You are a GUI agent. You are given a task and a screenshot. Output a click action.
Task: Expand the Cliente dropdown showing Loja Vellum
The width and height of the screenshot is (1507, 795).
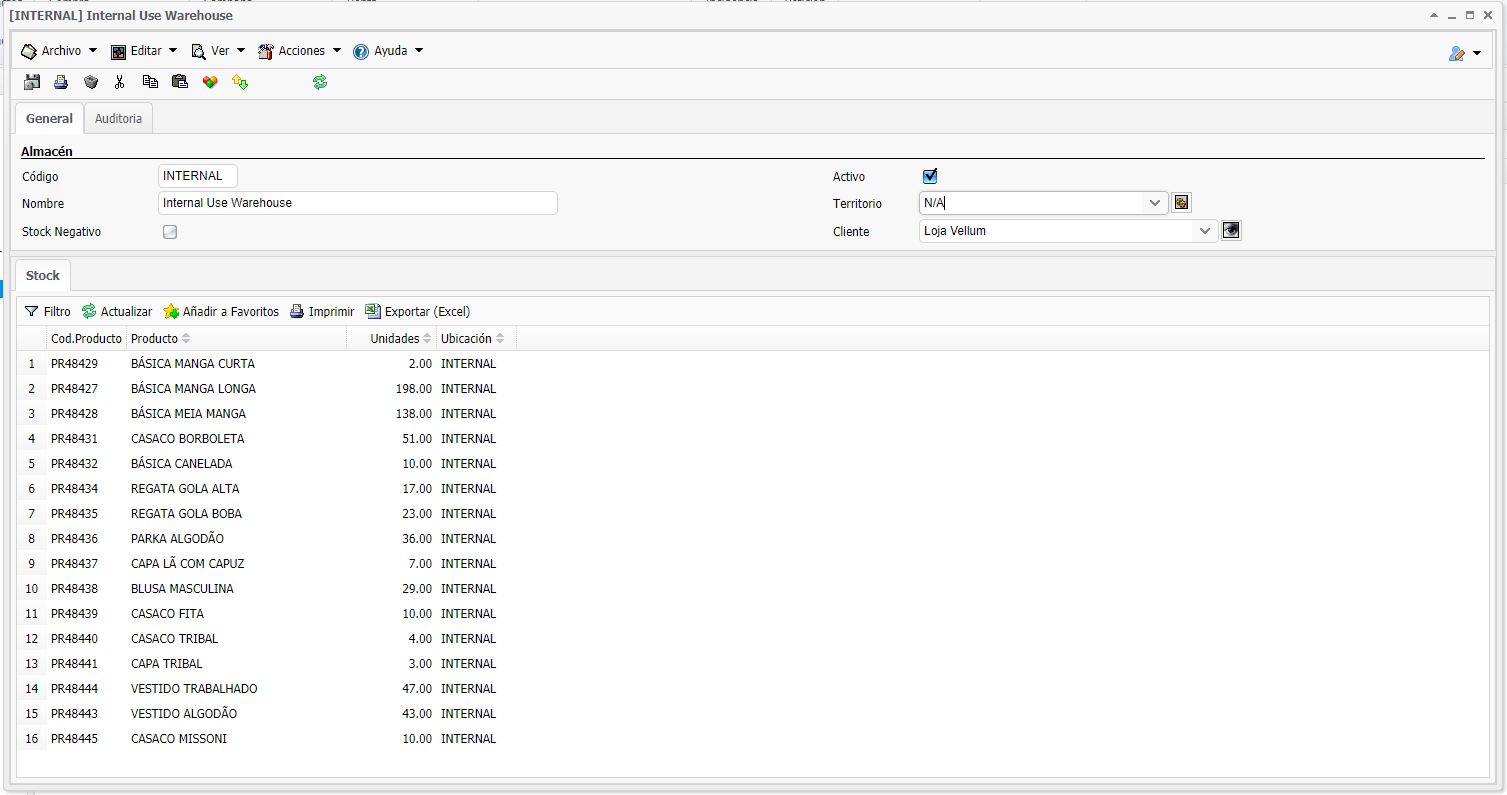1204,231
